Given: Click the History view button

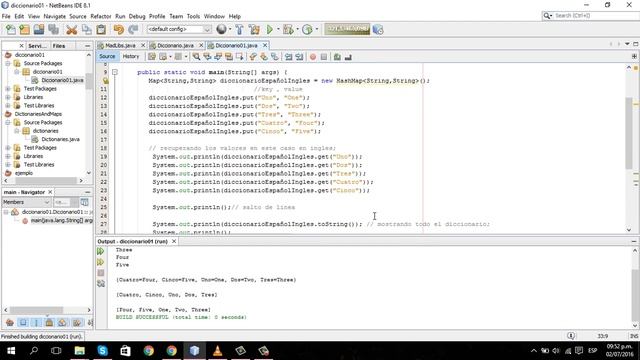Looking at the screenshot, I should 131,56.
